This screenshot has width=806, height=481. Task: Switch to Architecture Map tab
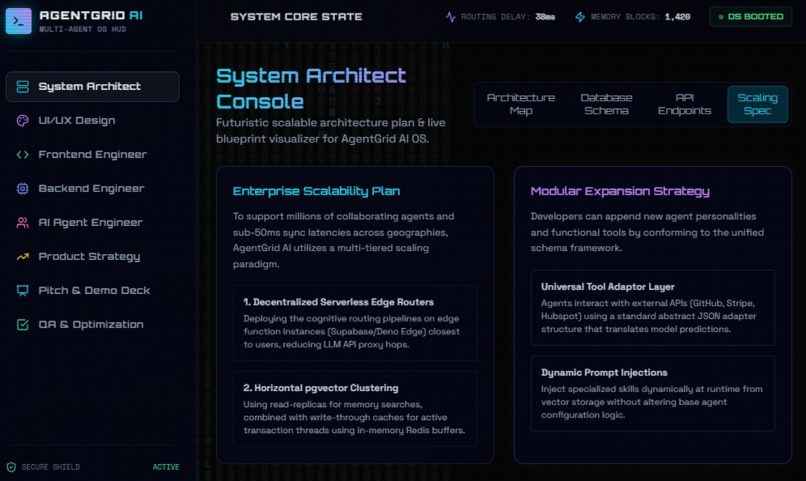521,104
